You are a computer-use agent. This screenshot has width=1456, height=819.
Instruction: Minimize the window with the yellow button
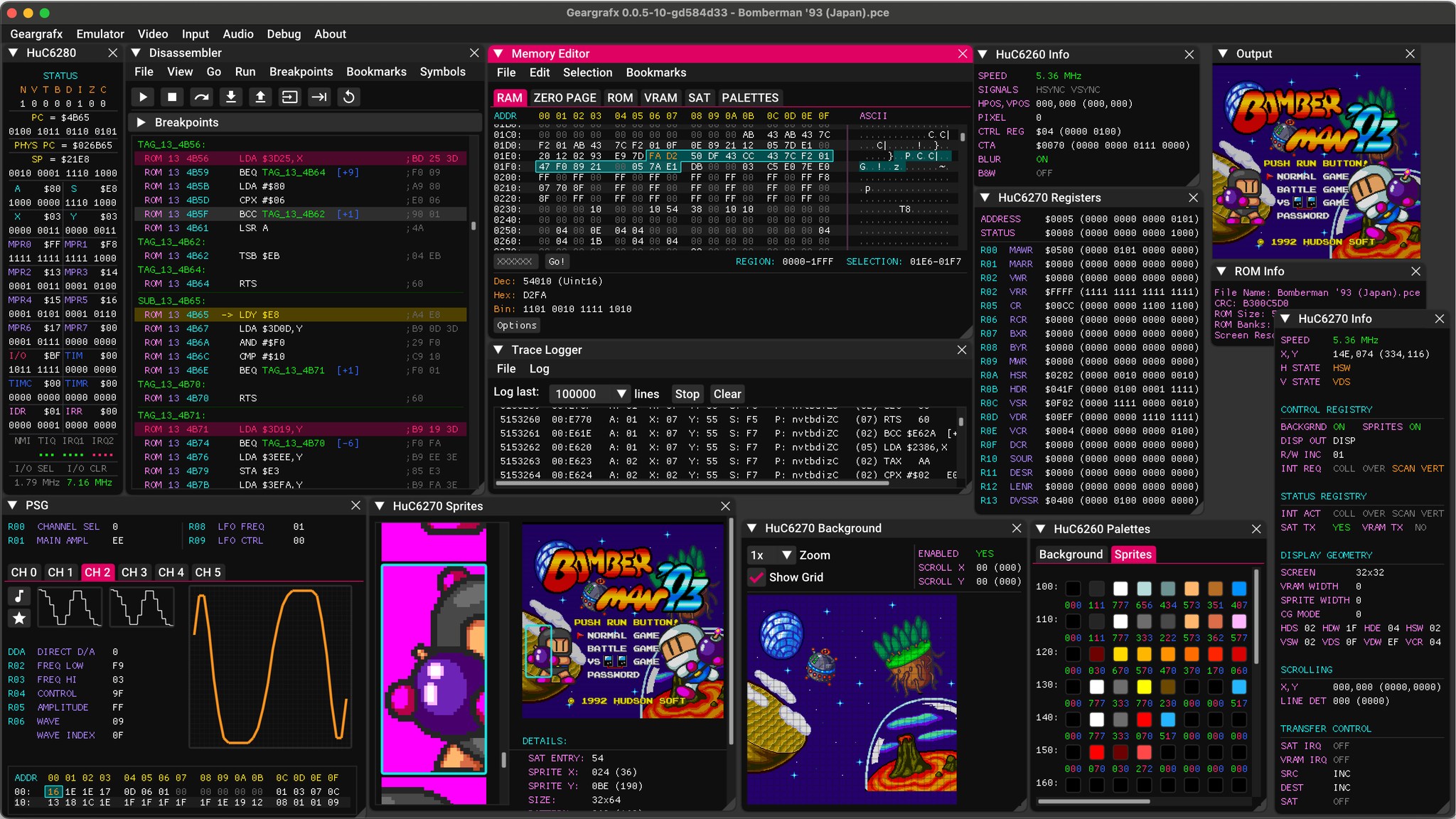point(28,13)
